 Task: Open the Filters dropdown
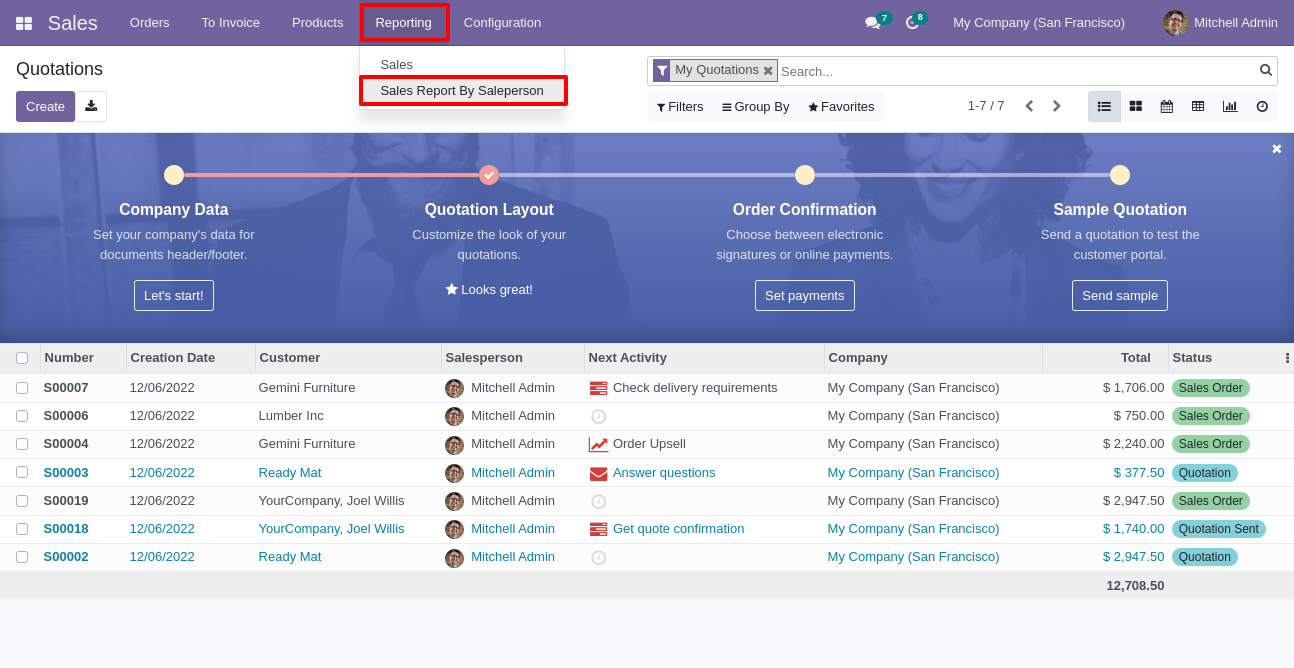point(680,106)
